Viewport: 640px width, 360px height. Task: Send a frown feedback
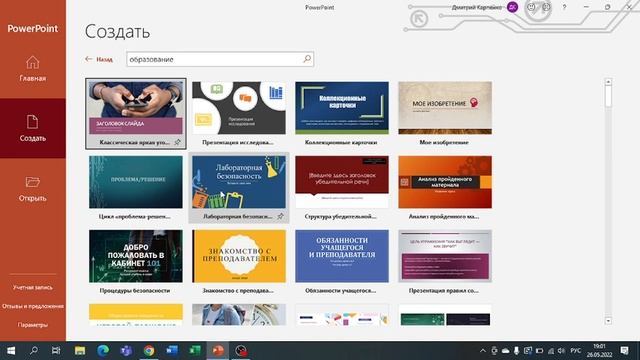[x=547, y=7]
